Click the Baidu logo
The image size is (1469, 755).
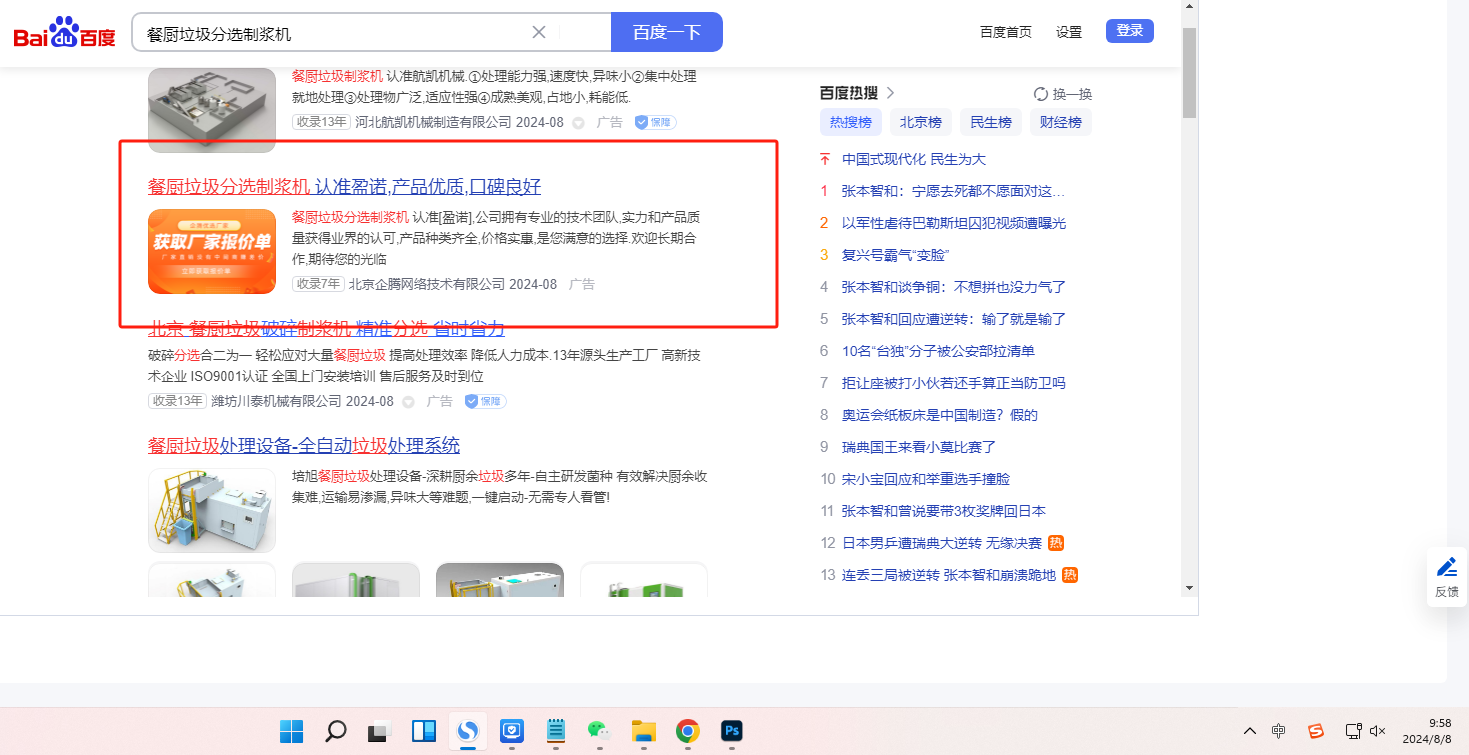coord(65,33)
